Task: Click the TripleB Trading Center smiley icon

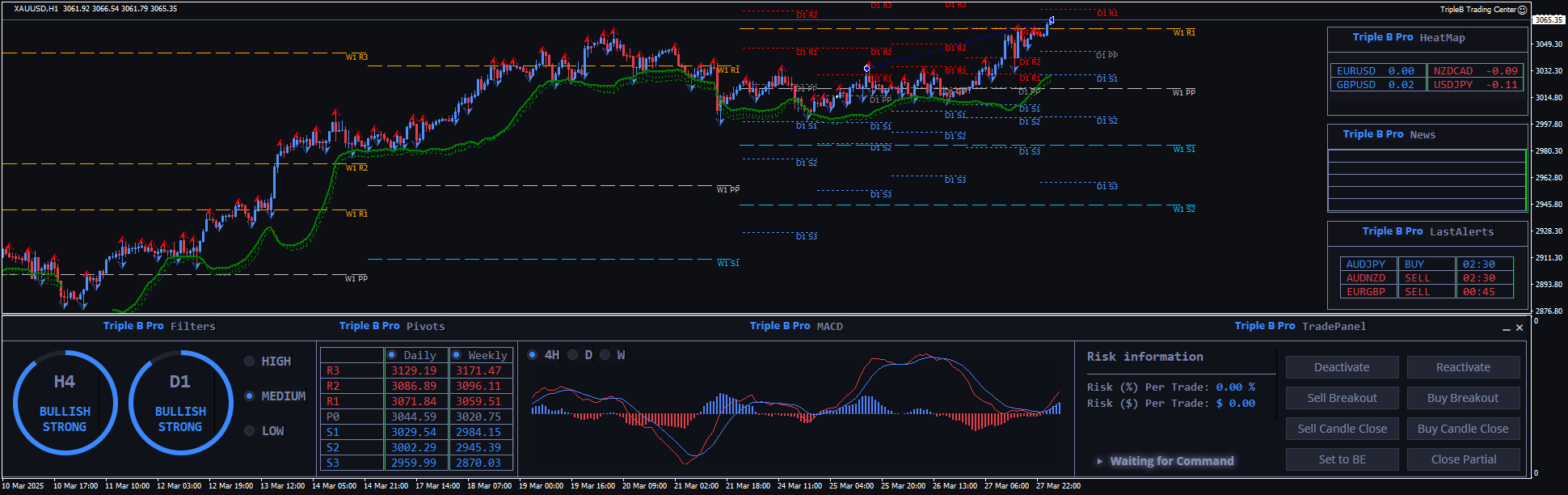Action: [x=1523, y=10]
